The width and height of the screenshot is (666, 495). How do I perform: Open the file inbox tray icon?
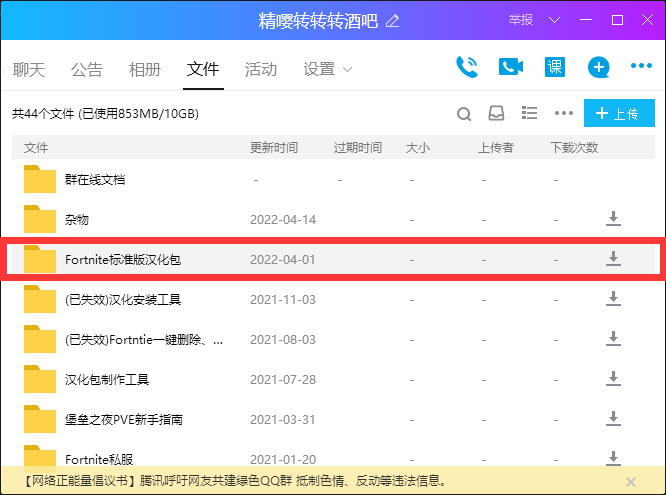(496, 113)
